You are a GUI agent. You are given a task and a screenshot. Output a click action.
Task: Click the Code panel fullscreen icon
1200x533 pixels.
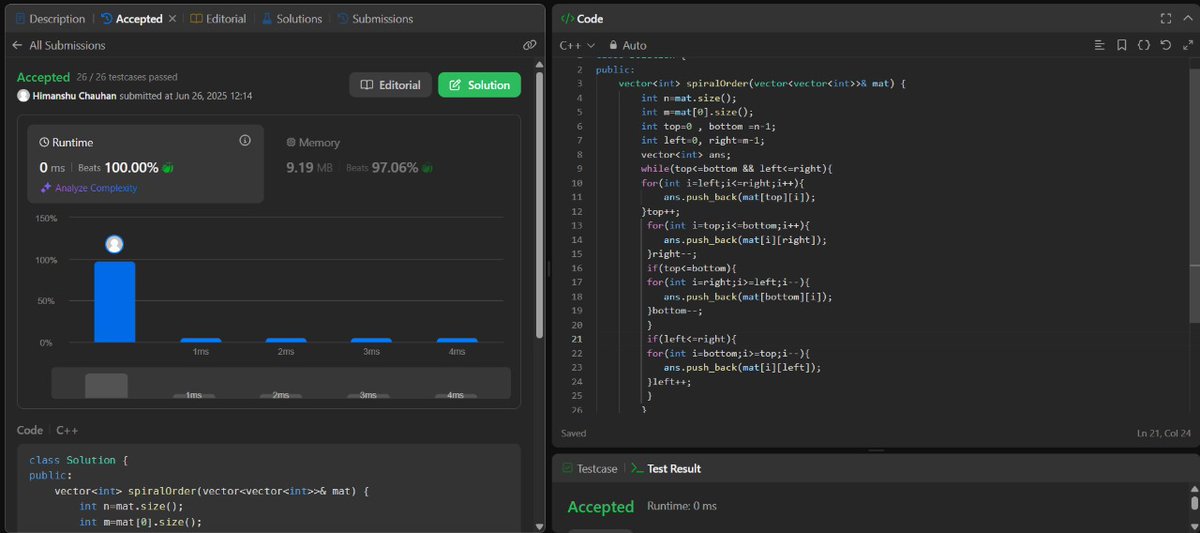coord(1165,18)
